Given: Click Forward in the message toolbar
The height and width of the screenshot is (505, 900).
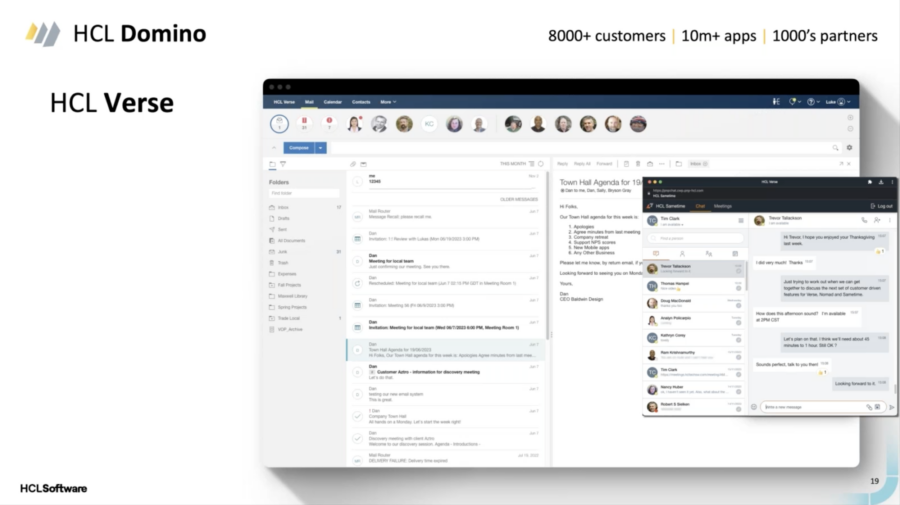Looking at the screenshot, I should (x=604, y=164).
